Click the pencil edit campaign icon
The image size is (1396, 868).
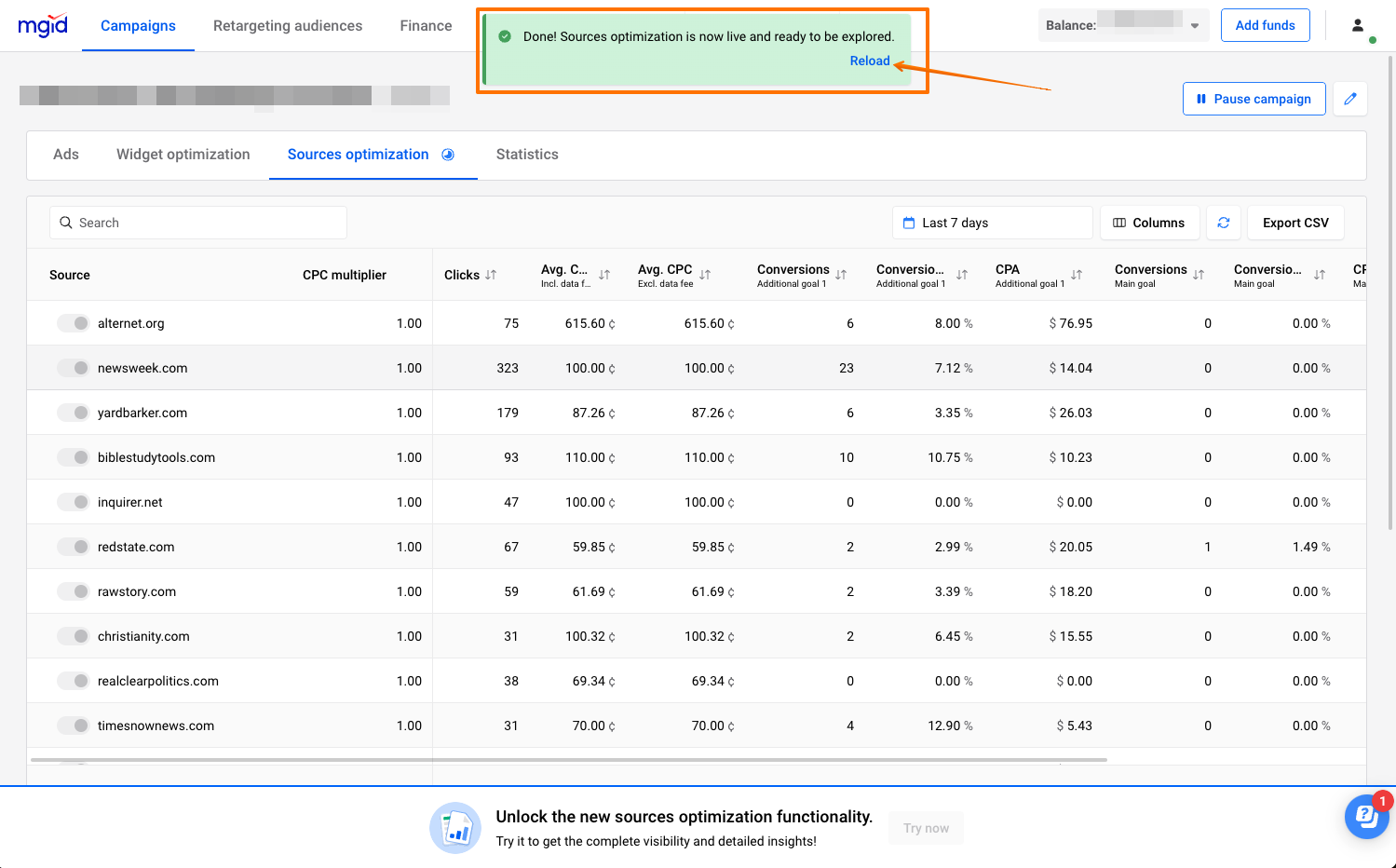coord(1349,99)
